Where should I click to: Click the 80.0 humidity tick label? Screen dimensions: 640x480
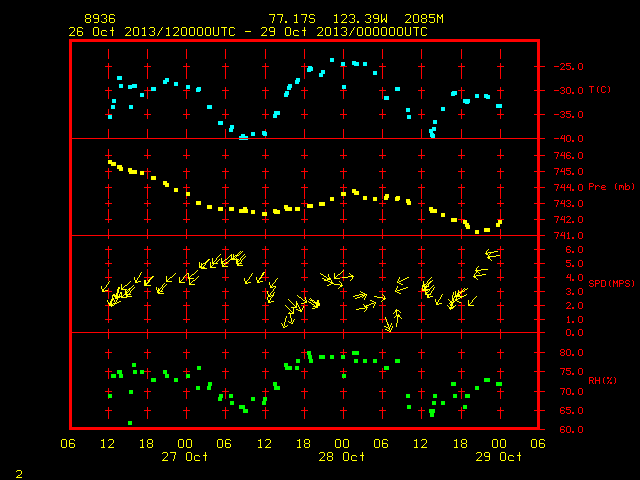click(571, 353)
